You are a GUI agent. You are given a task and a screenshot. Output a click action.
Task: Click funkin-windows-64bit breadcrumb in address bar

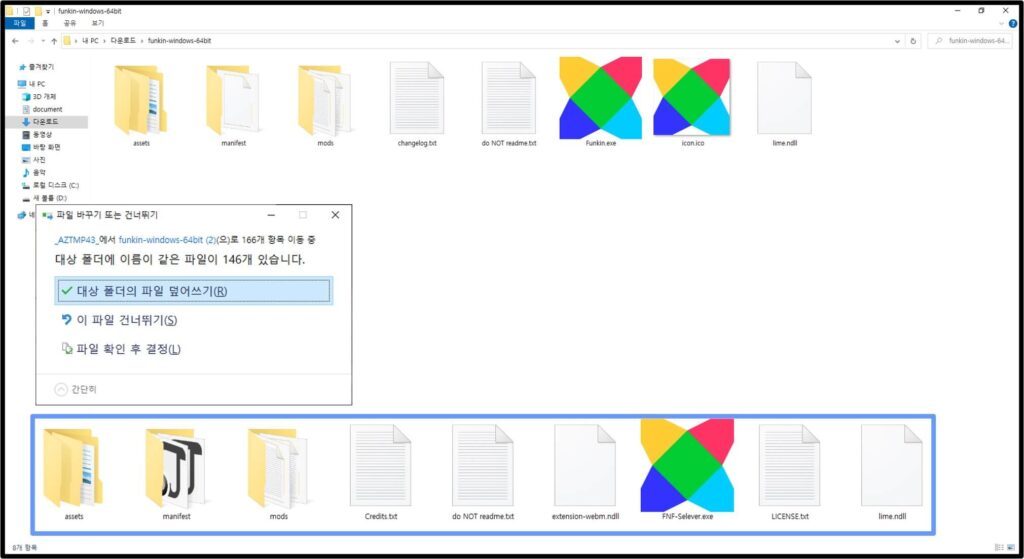(180, 40)
